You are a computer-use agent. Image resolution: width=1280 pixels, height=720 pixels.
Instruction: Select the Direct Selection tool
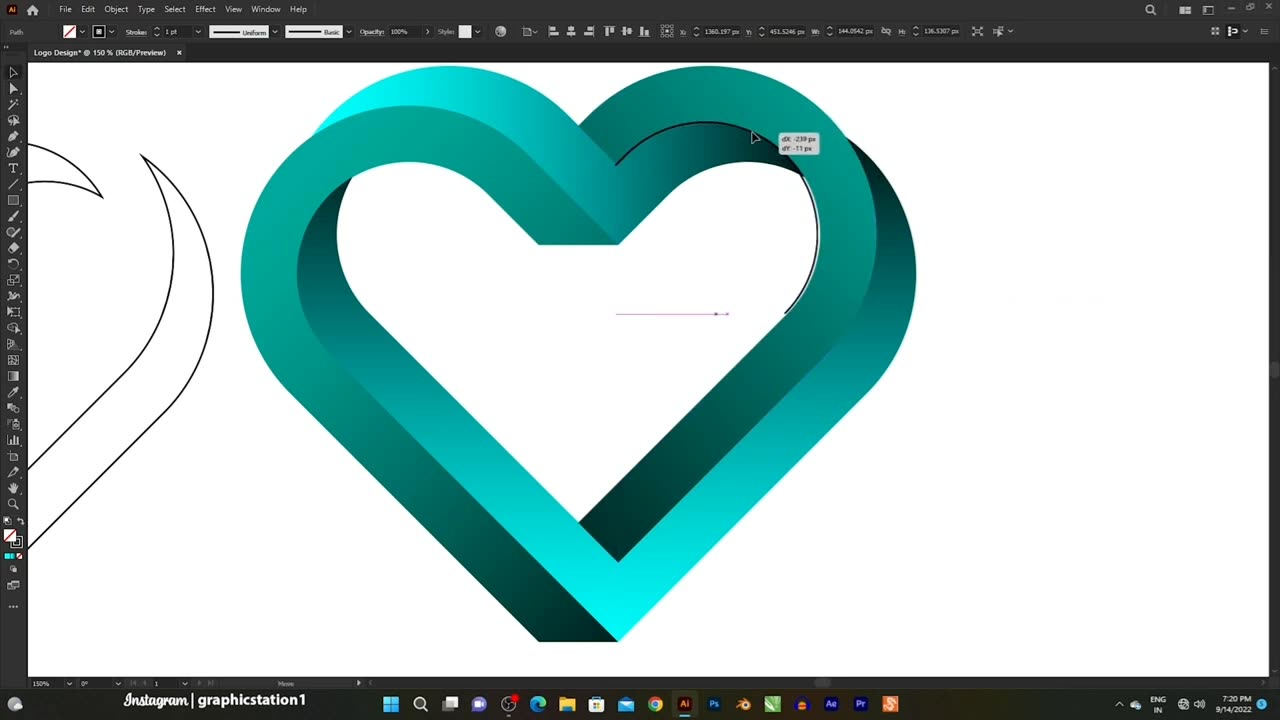13,88
